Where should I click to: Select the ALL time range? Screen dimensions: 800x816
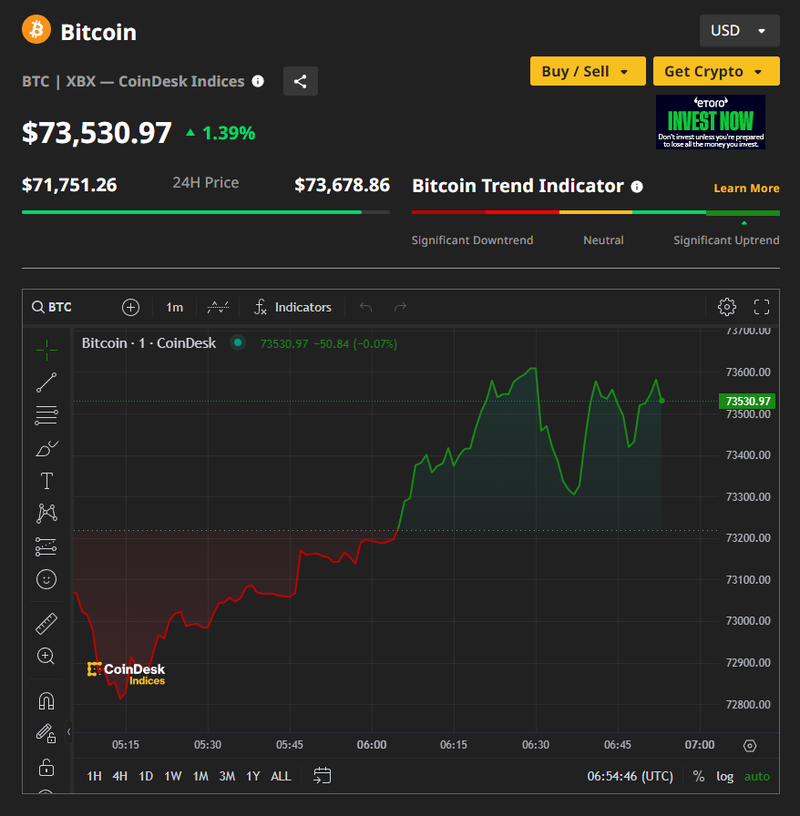281,776
